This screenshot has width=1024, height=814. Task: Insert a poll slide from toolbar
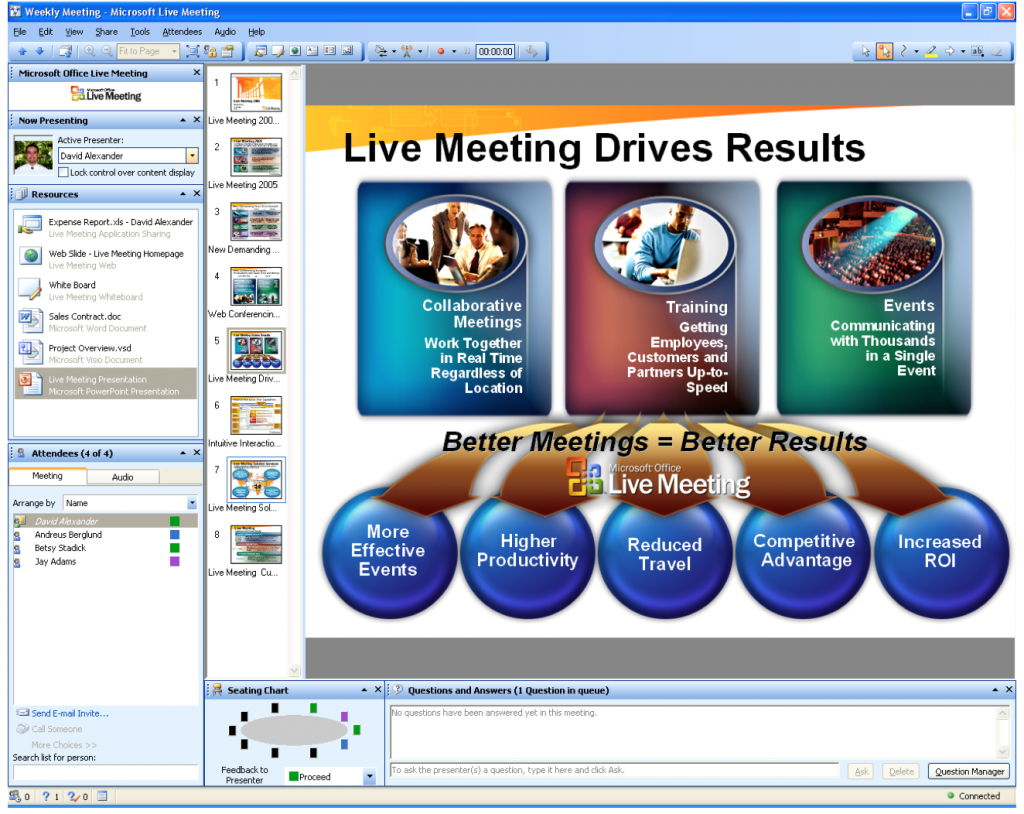point(330,51)
